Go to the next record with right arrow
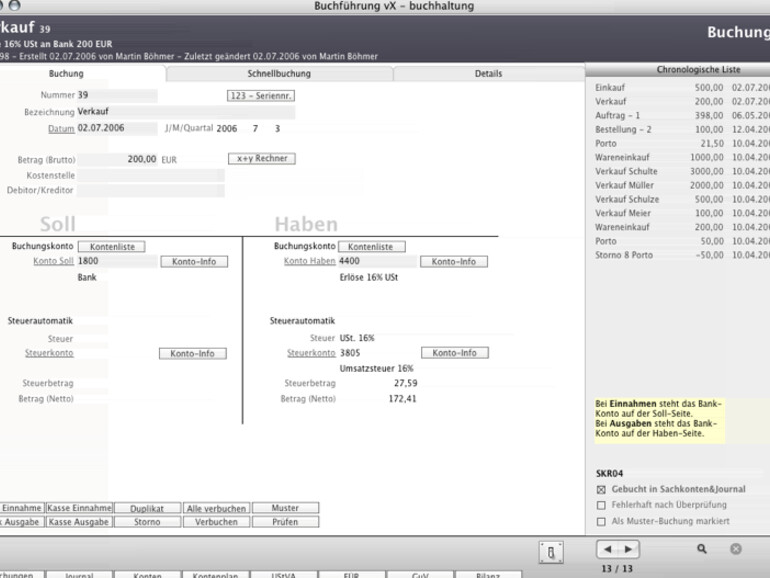 (629, 549)
